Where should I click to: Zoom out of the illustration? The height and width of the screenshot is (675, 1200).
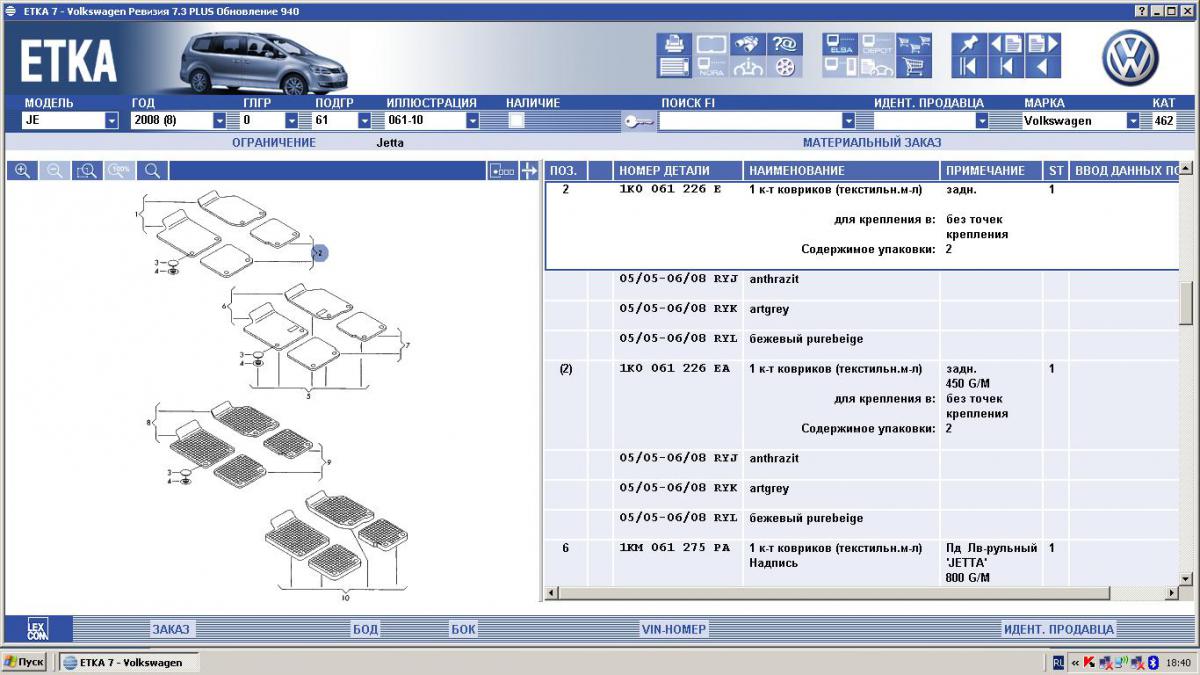pos(55,171)
